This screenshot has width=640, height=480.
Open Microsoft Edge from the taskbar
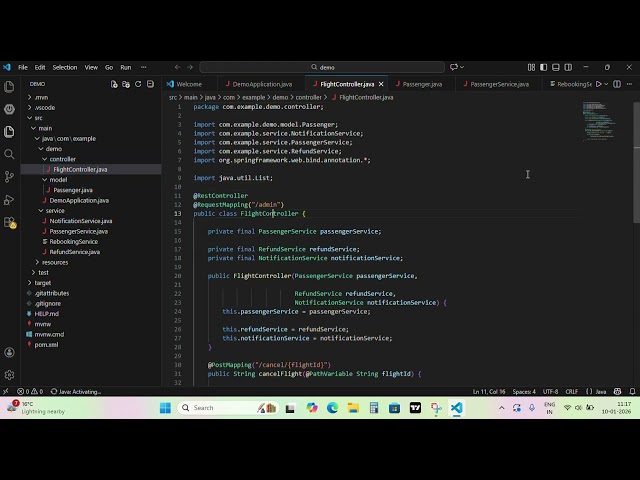point(332,408)
